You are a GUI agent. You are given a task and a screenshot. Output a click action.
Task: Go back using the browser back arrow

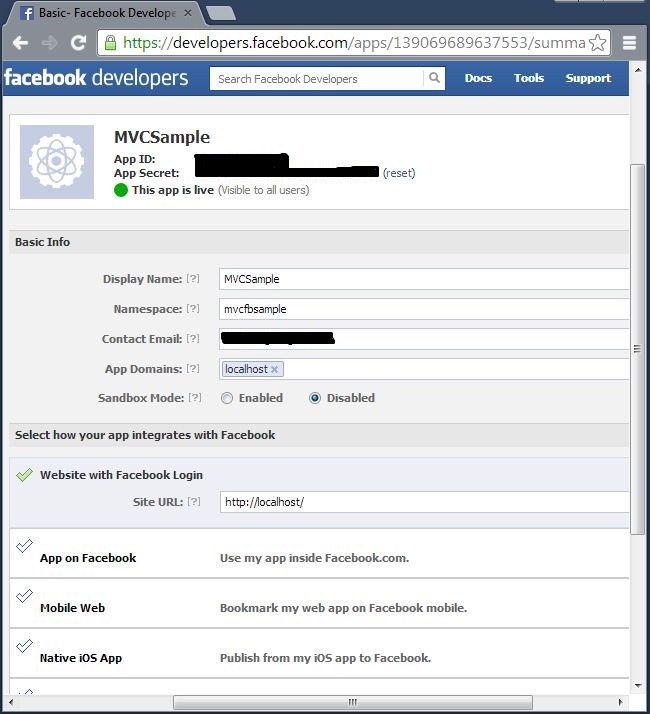20,43
